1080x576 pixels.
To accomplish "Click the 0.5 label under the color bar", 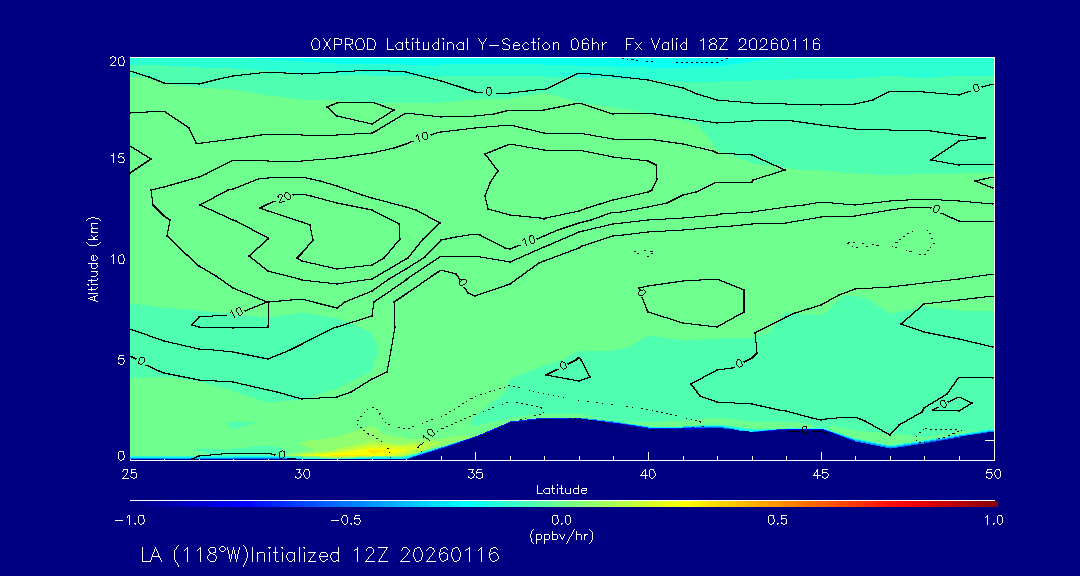I will point(777,520).
